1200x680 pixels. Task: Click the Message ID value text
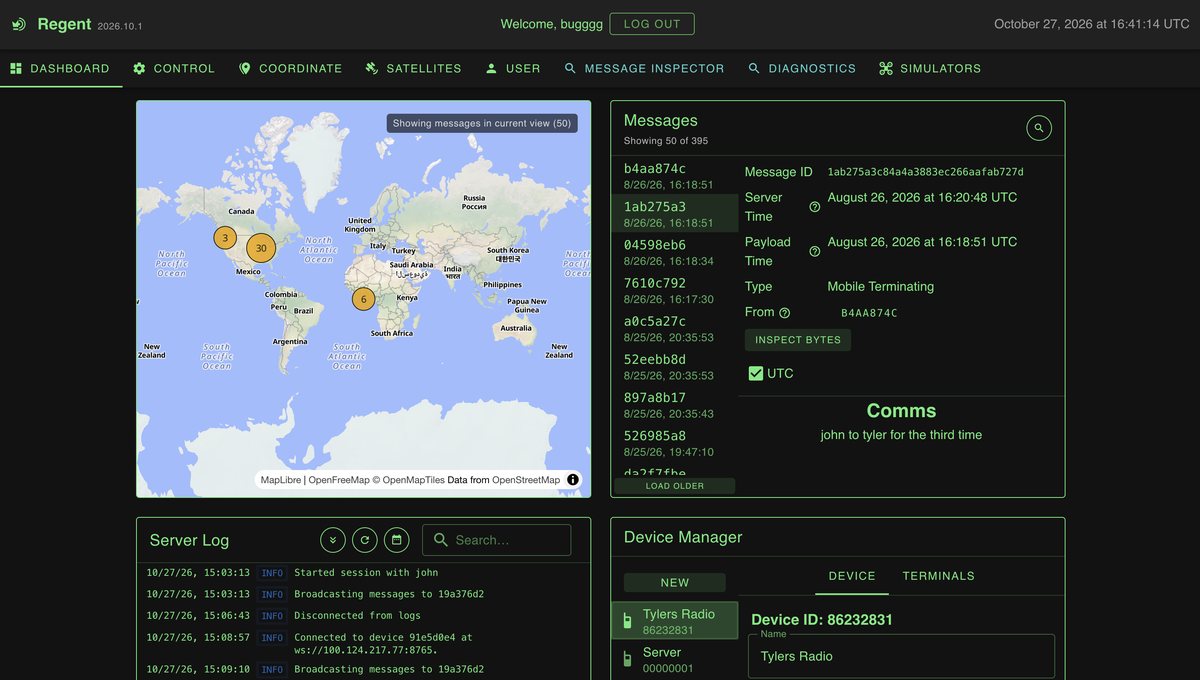(x=926, y=172)
